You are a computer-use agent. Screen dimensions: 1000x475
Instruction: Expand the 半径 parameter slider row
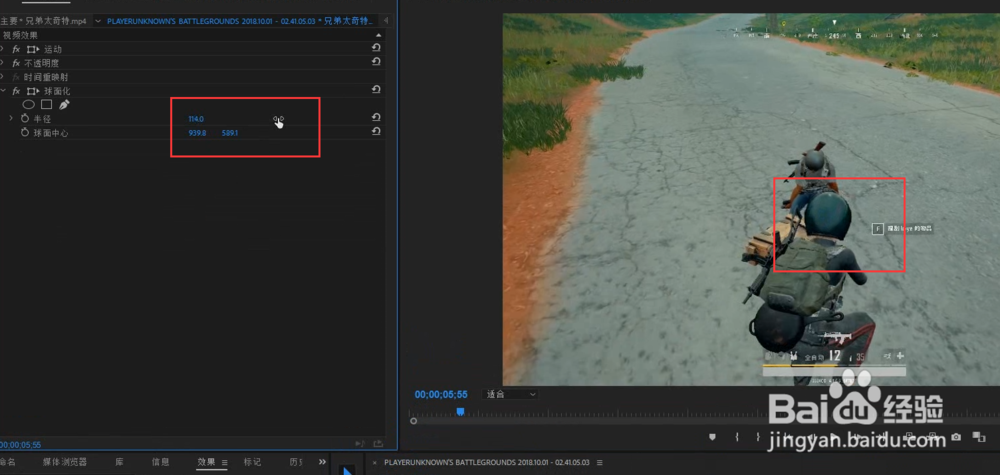point(11,119)
